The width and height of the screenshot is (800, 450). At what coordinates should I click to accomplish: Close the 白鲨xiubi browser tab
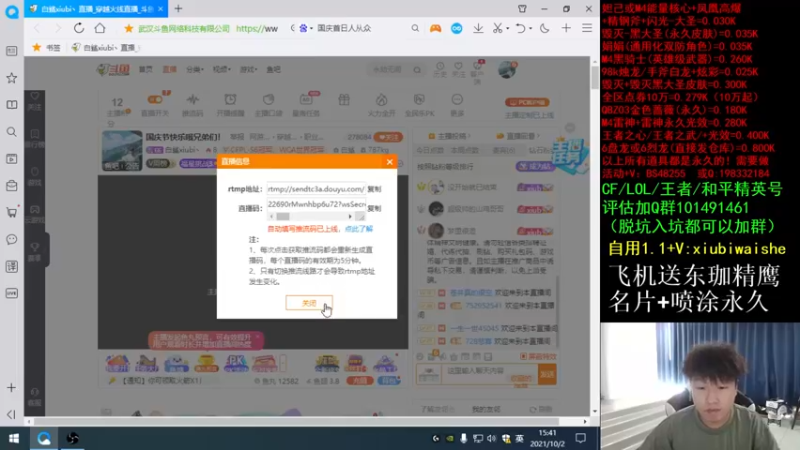pyautogui.click(x=160, y=9)
